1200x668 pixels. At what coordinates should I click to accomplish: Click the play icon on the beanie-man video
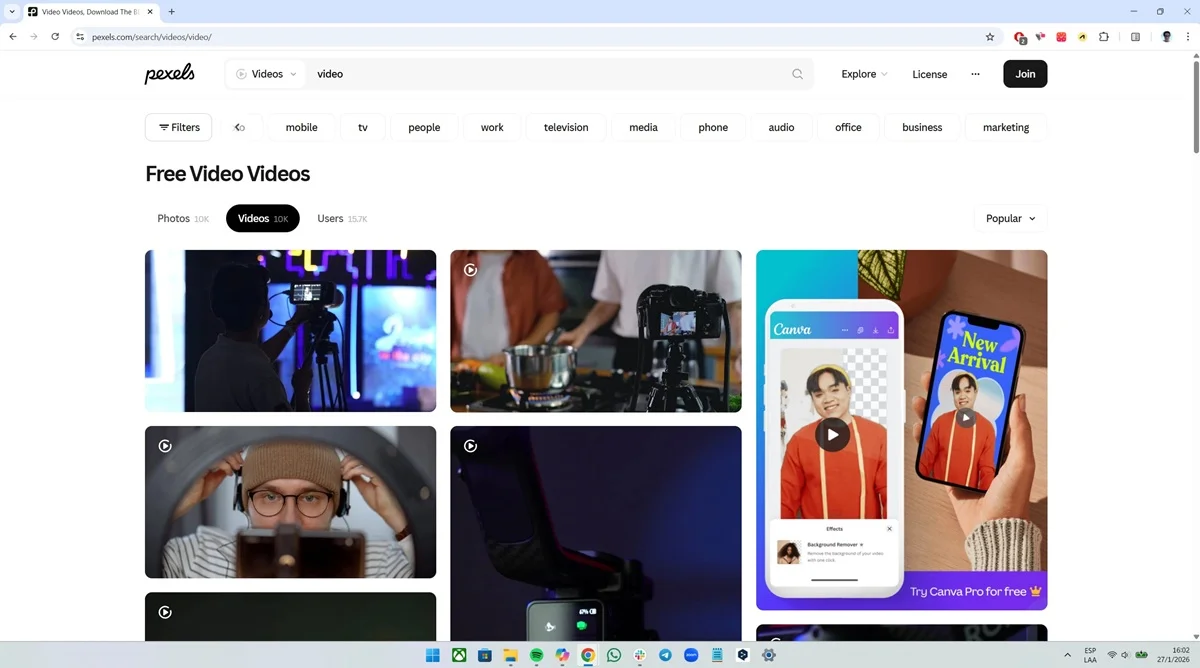[x=165, y=446]
